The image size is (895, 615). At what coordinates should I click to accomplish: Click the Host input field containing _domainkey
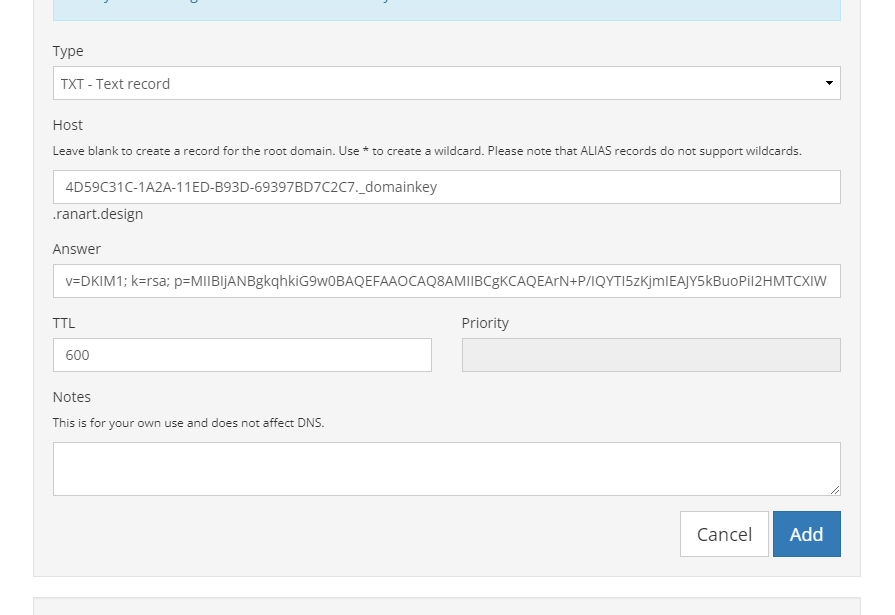pyautogui.click(x=446, y=187)
